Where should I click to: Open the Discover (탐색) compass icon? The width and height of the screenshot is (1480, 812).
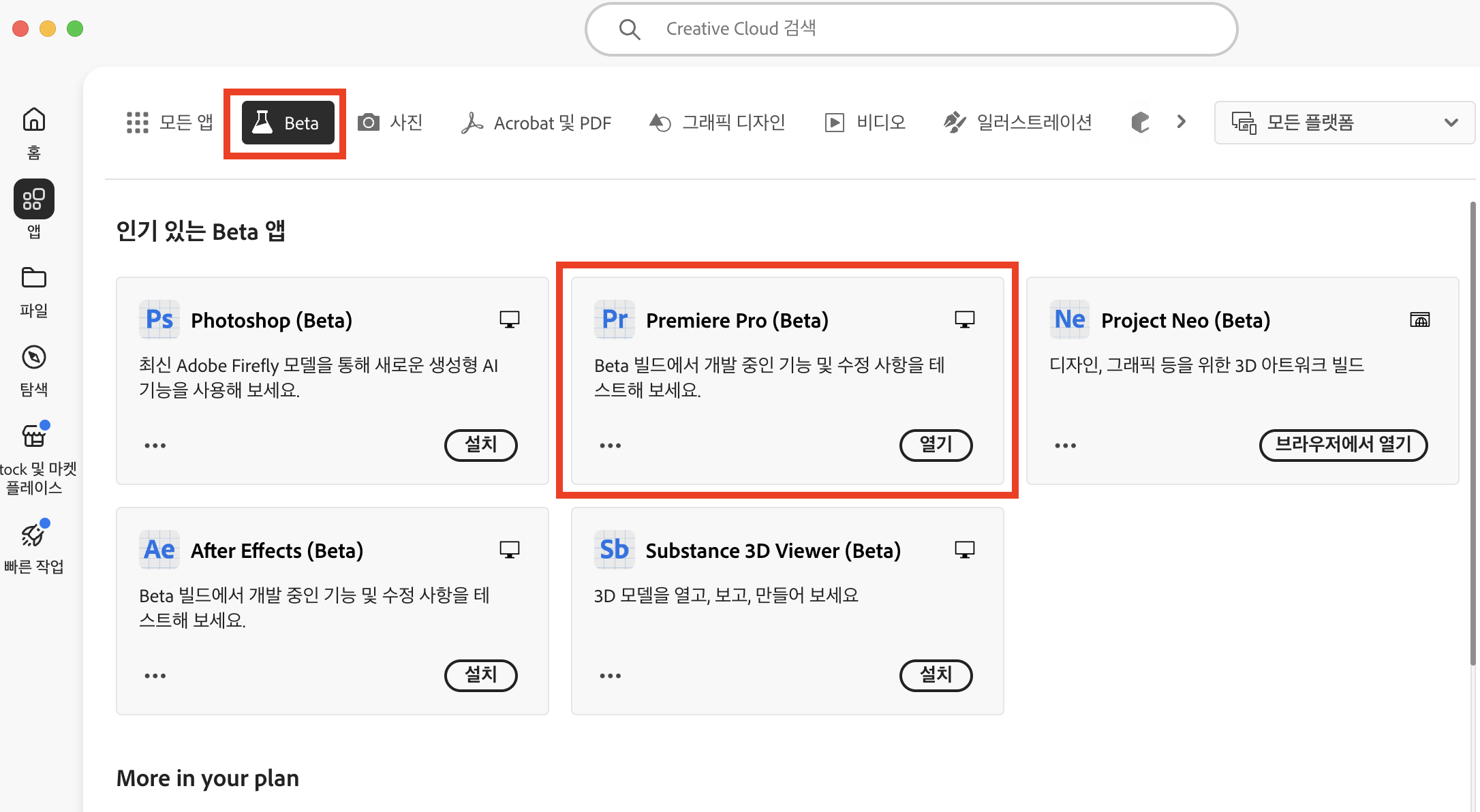(33, 358)
